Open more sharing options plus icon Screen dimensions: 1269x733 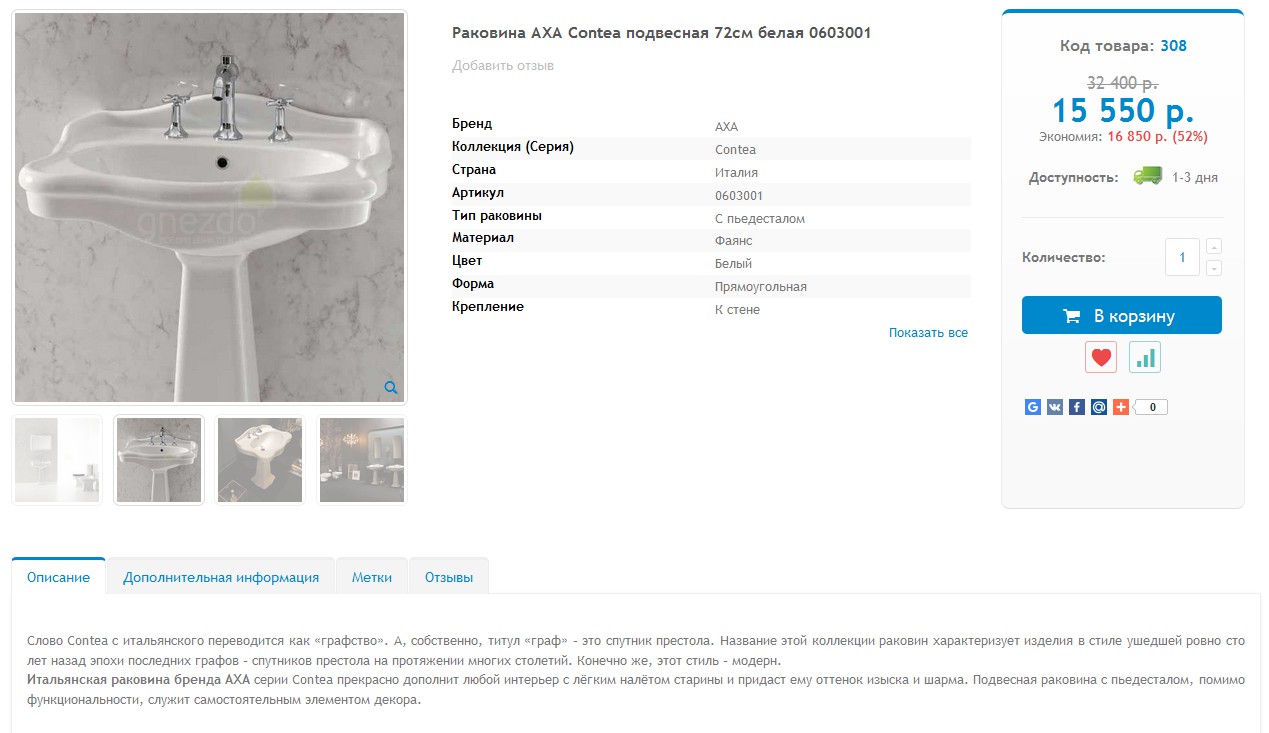(x=1121, y=407)
